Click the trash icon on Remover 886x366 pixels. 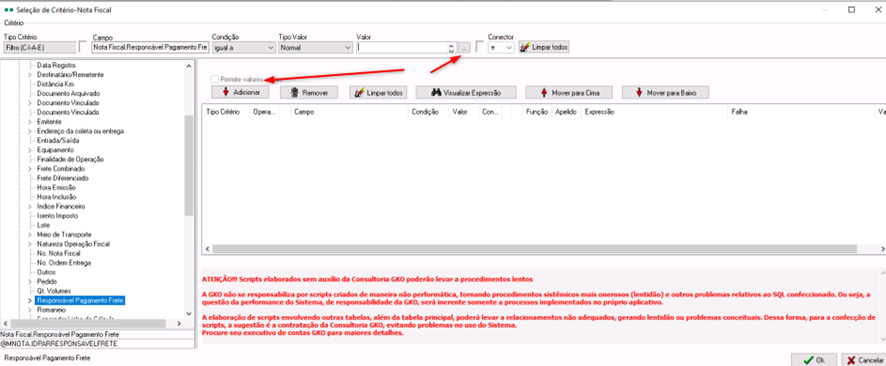click(294, 92)
